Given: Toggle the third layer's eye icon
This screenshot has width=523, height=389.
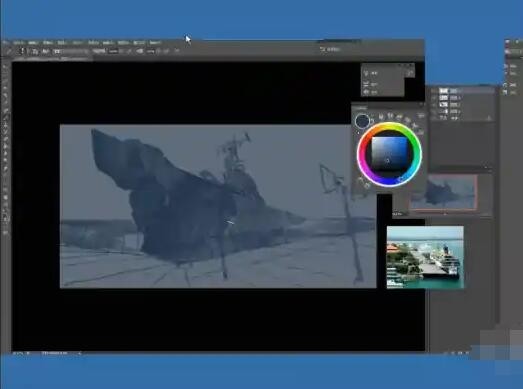Looking at the screenshot, I should (x=434, y=104).
